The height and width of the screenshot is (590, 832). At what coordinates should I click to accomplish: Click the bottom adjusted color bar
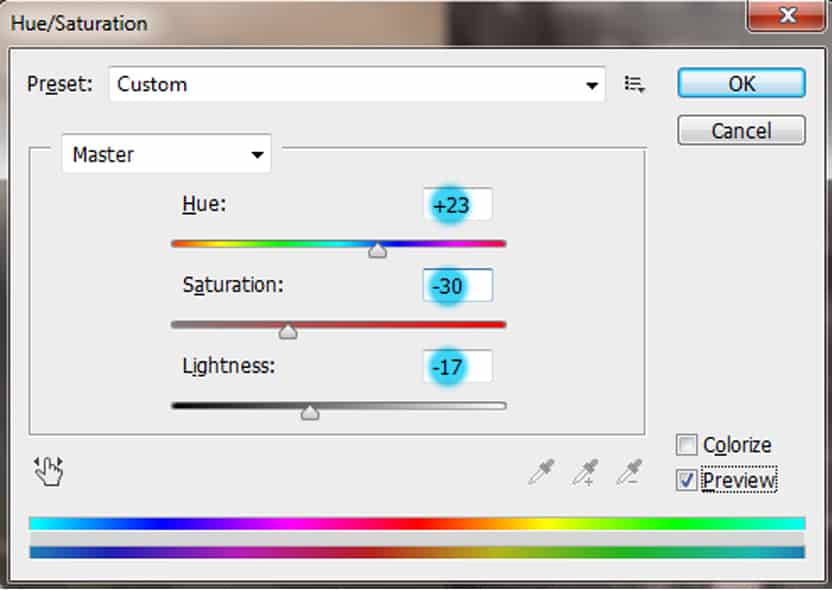[x=417, y=552]
